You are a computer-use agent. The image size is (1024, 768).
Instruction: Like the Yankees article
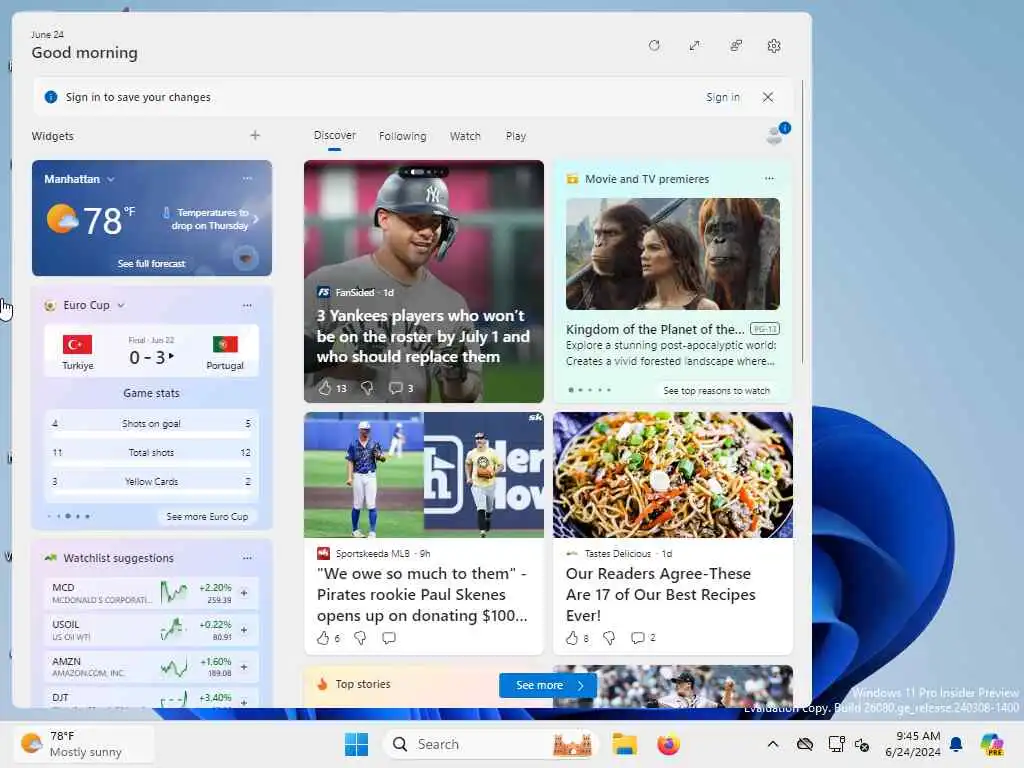coord(325,388)
